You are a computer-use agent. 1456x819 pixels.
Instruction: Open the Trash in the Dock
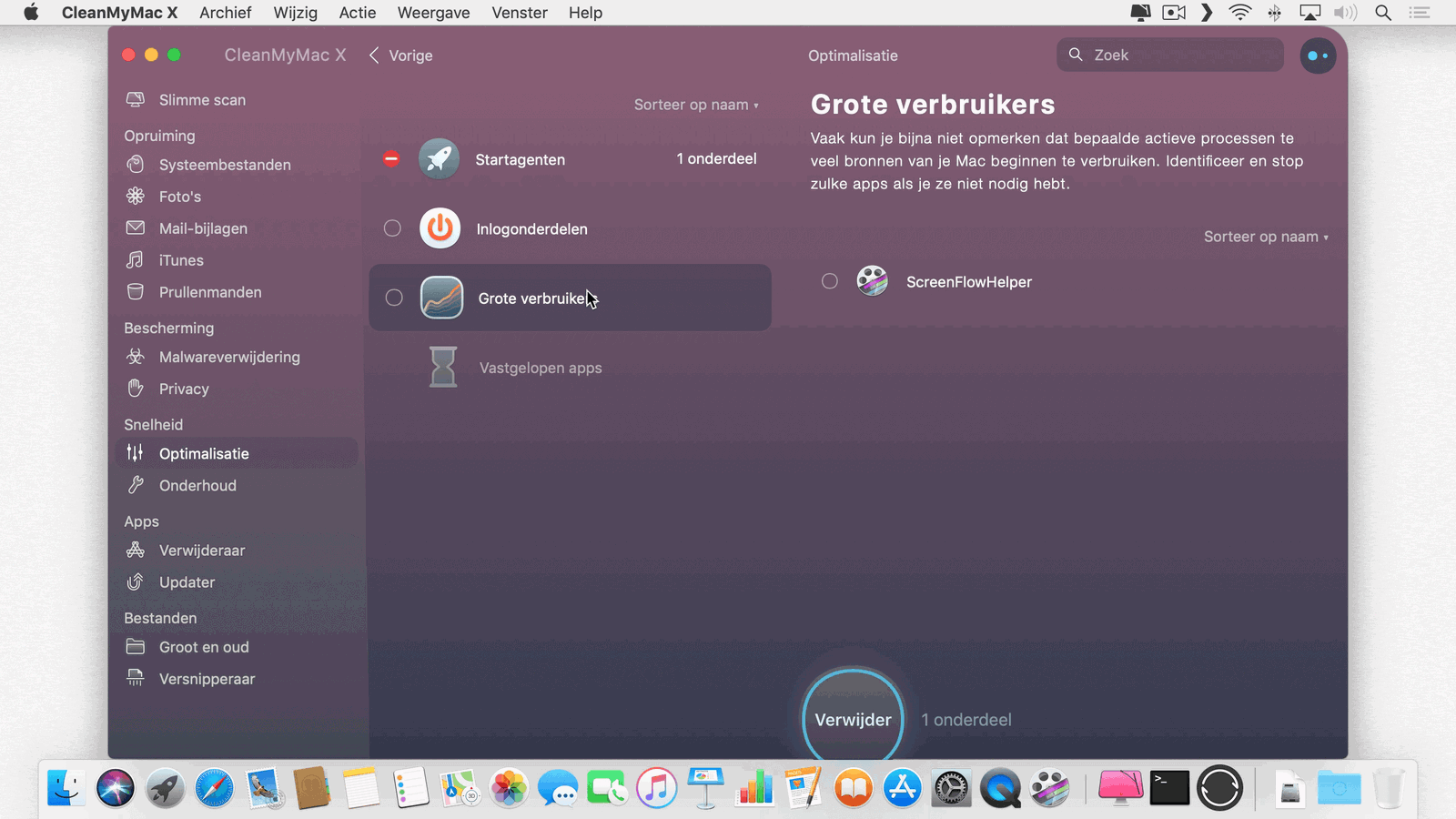(1388, 788)
